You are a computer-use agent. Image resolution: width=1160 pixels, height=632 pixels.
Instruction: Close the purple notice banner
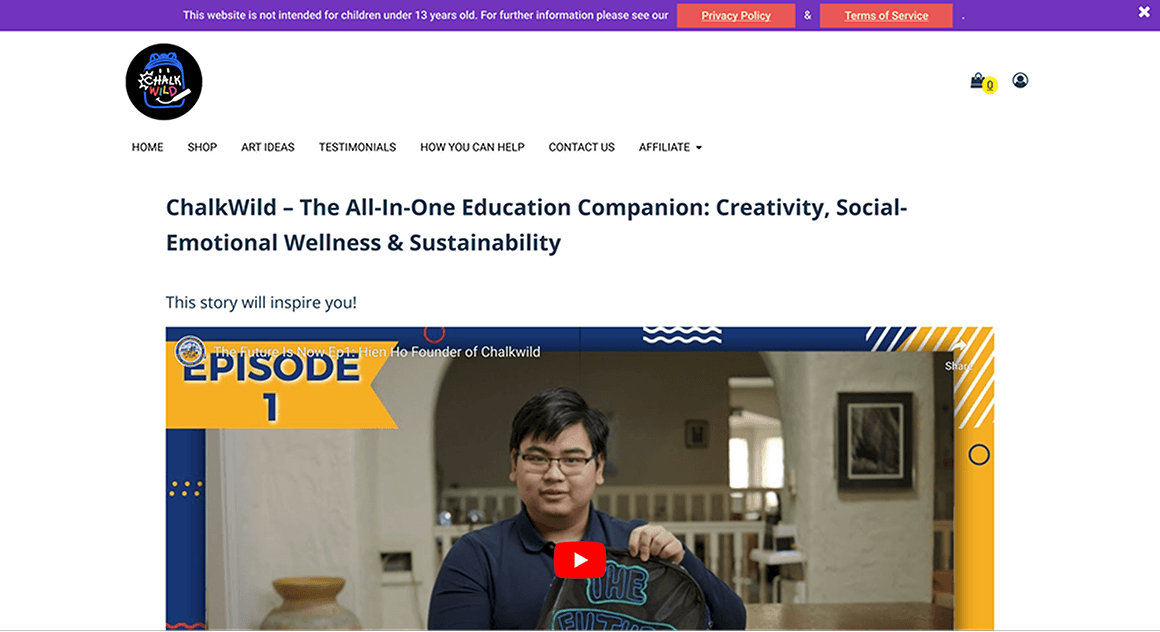click(x=1144, y=12)
